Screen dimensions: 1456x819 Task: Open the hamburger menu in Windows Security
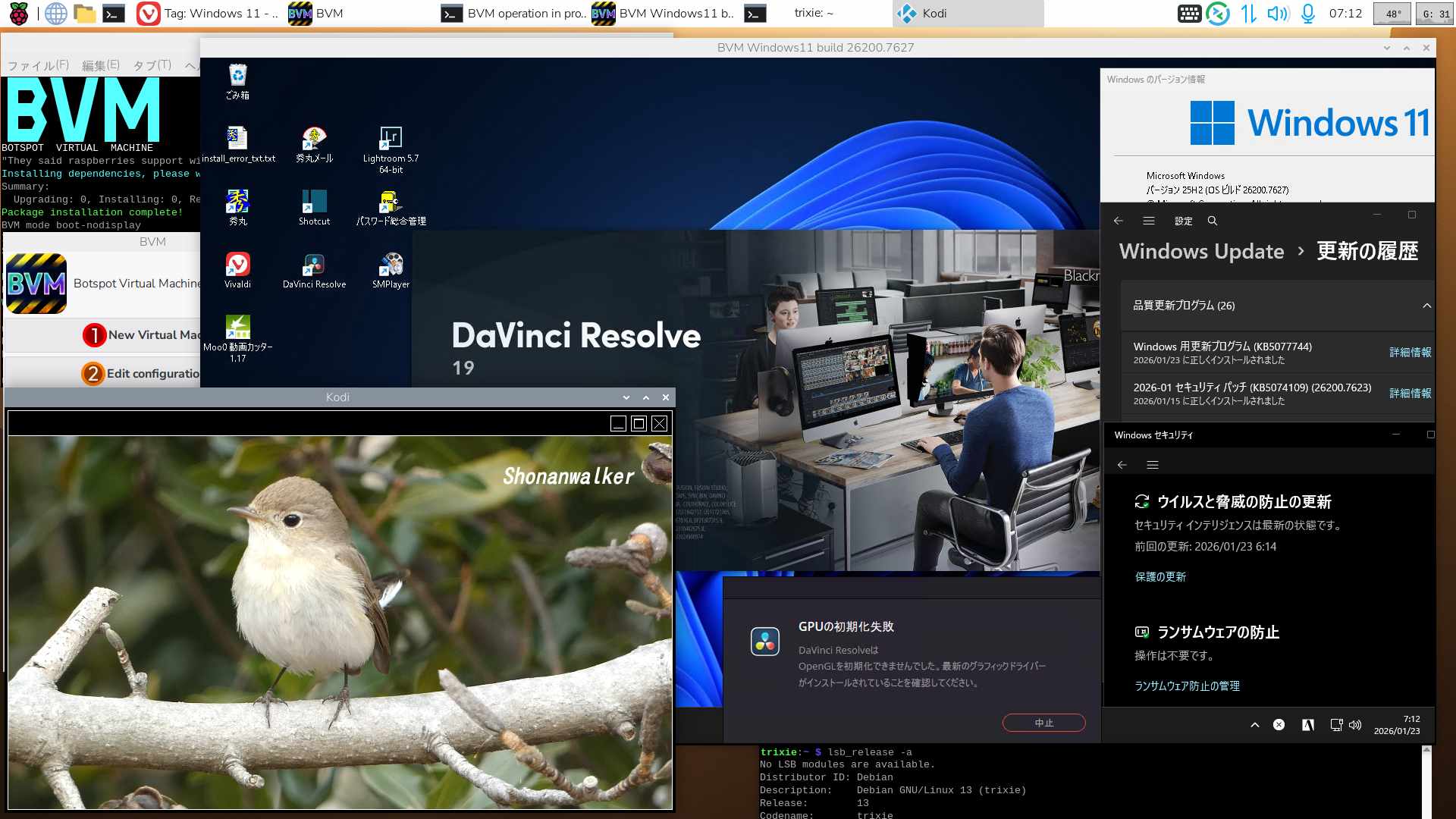pos(1153,465)
